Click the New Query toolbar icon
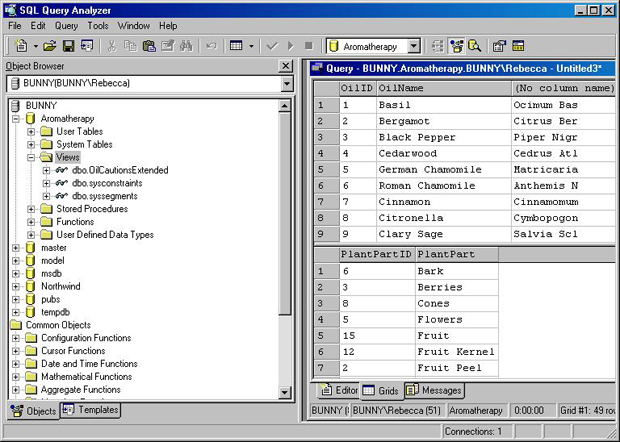The height and width of the screenshot is (442, 620). point(21,46)
